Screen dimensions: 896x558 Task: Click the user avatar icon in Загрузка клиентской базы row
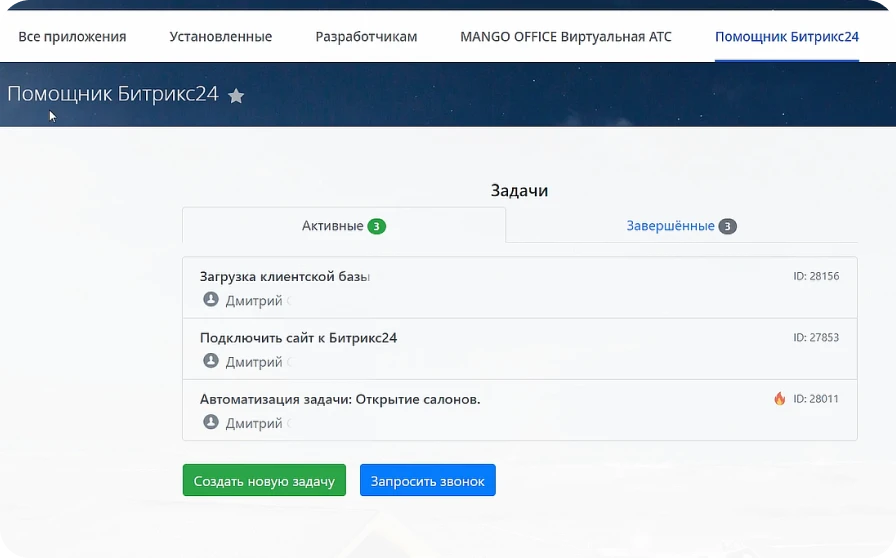click(x=211, y=300)
